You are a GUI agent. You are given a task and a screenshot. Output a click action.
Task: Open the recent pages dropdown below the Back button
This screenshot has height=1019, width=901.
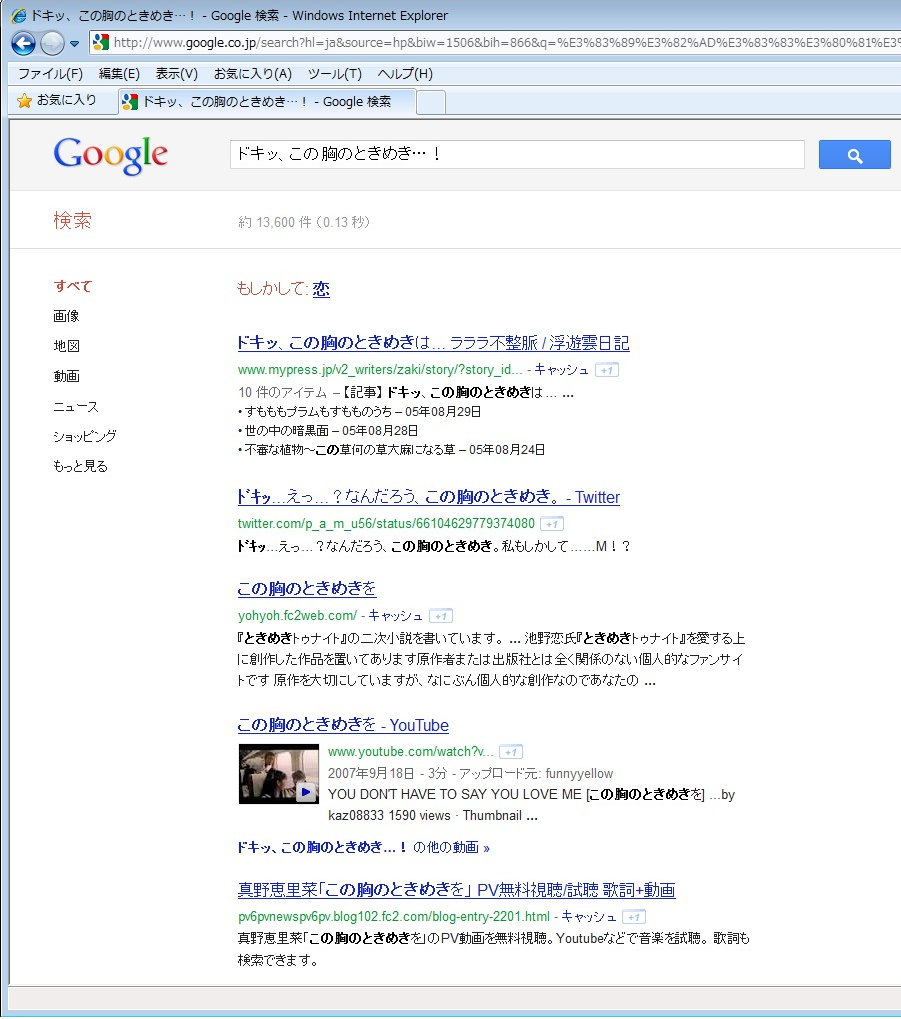coord(73,43)
